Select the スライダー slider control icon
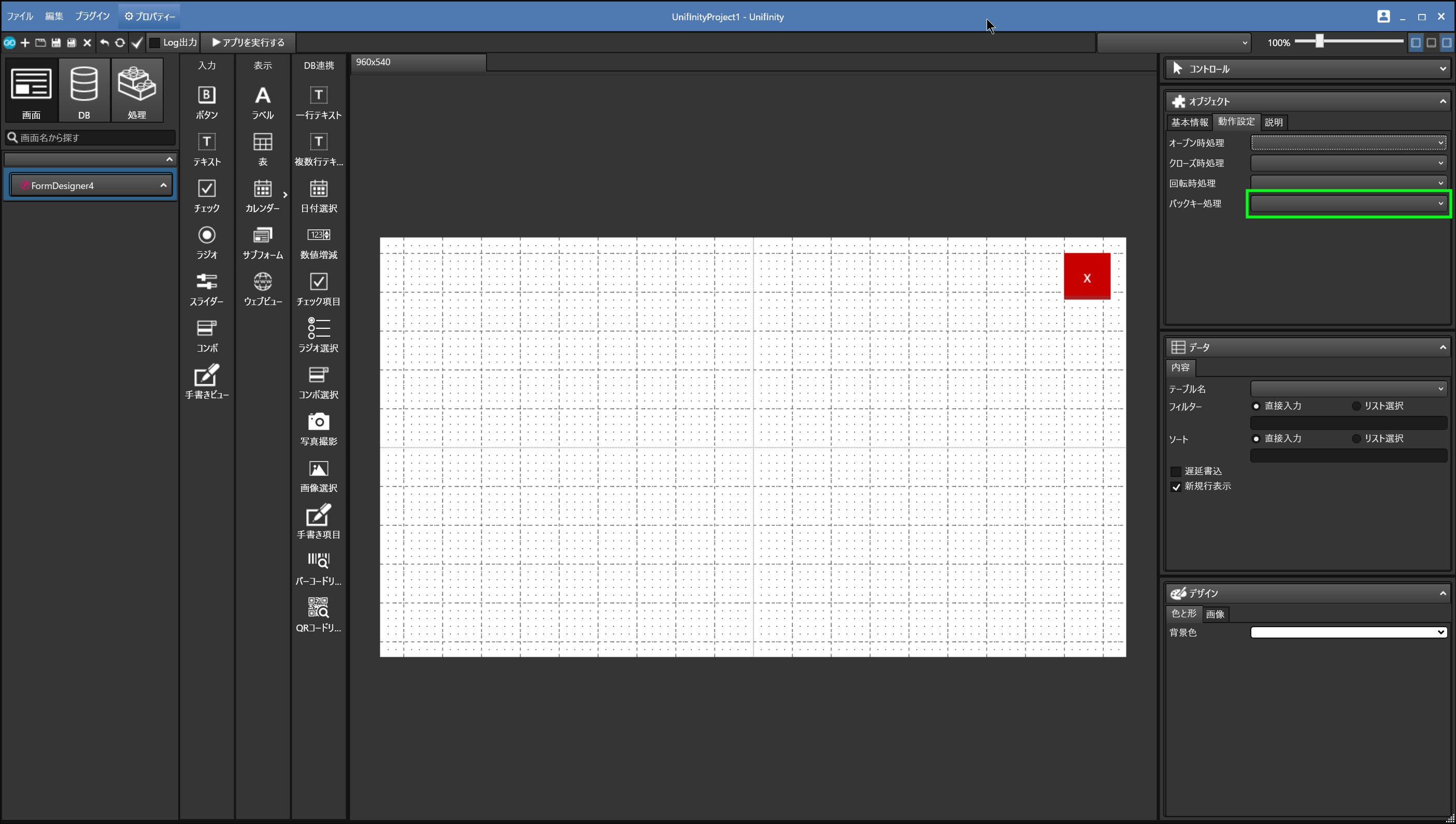 tap(207, 282)
